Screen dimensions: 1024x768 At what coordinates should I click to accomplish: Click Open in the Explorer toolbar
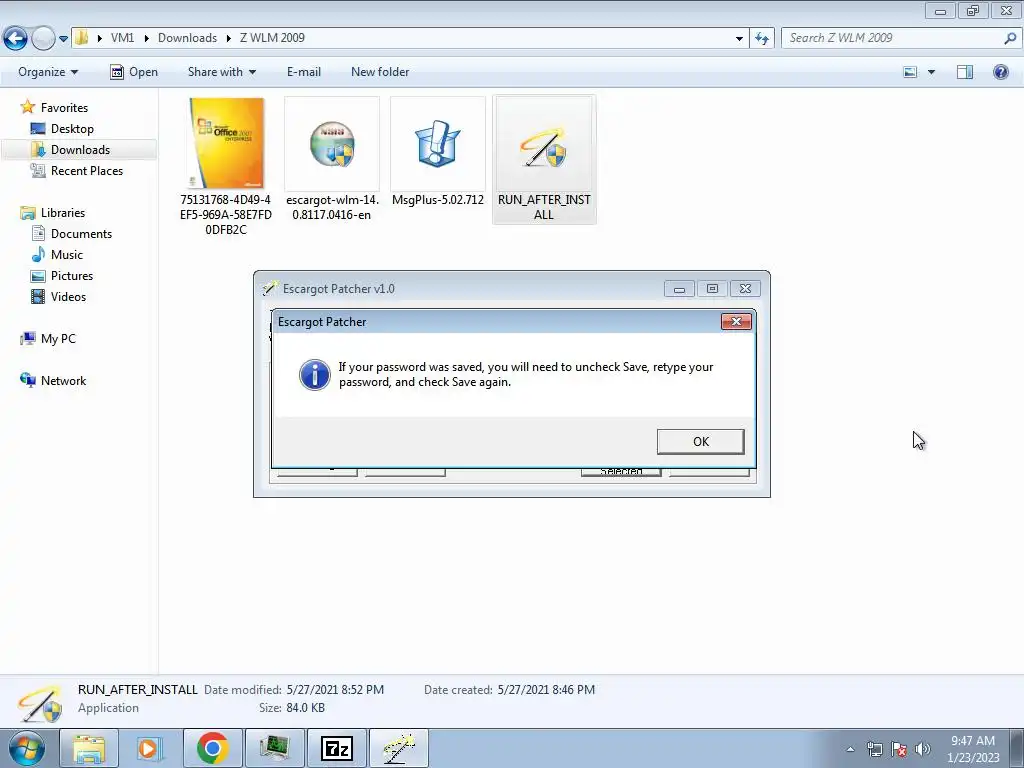tap(134, 72)
